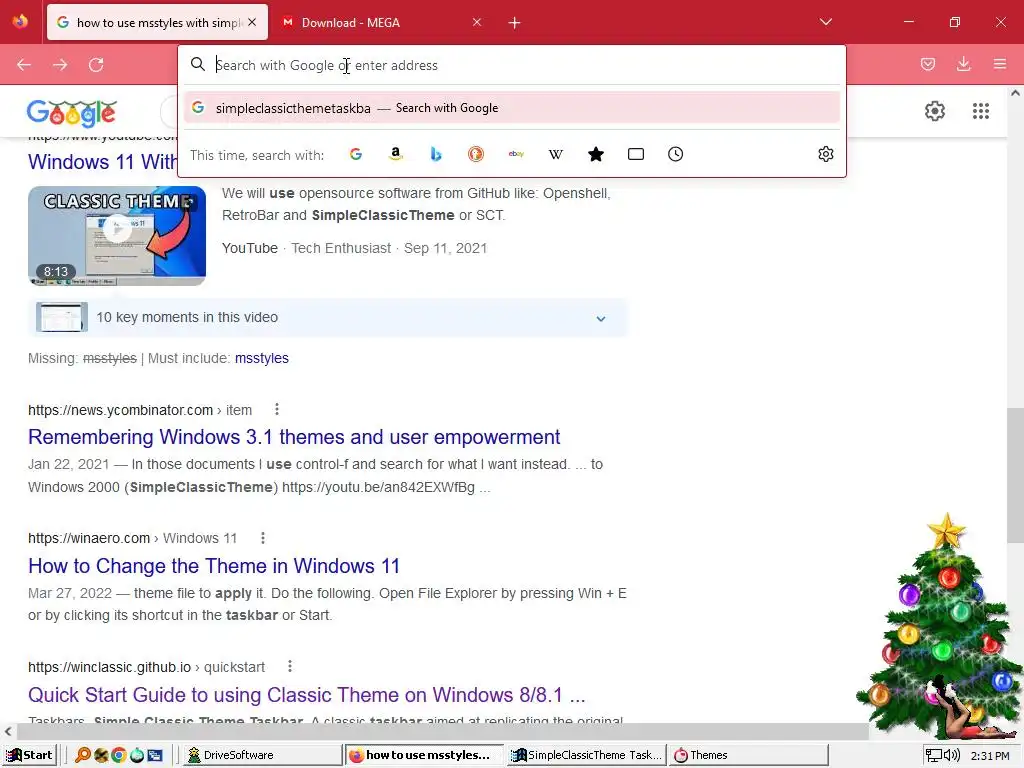Open Google apps grid
Viewport: 1024px width, 768px height.
[x=981, y=111]
